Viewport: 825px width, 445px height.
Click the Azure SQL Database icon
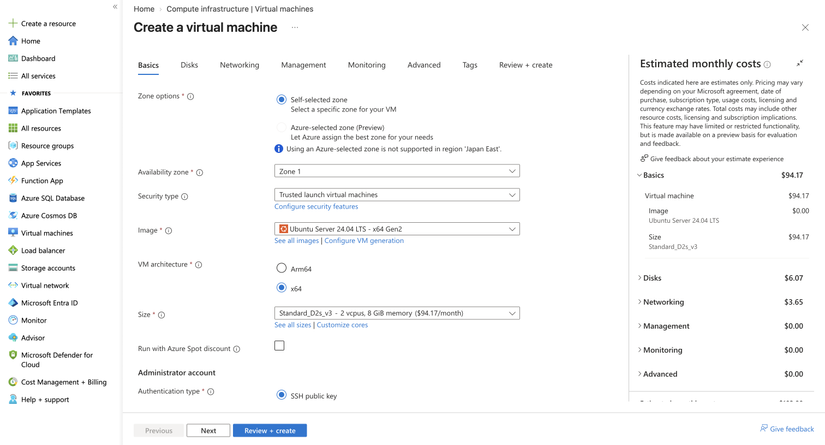13,198
